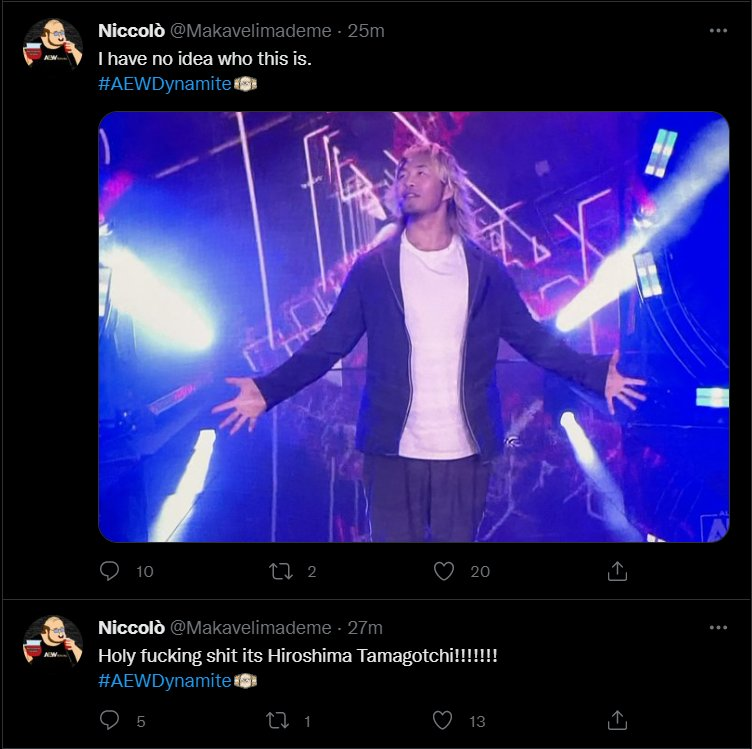Image resolution: width=752 pixels, height=749 pixels.
Task: Click the Niccolò display name on first tweet
Action: [131, 31]
